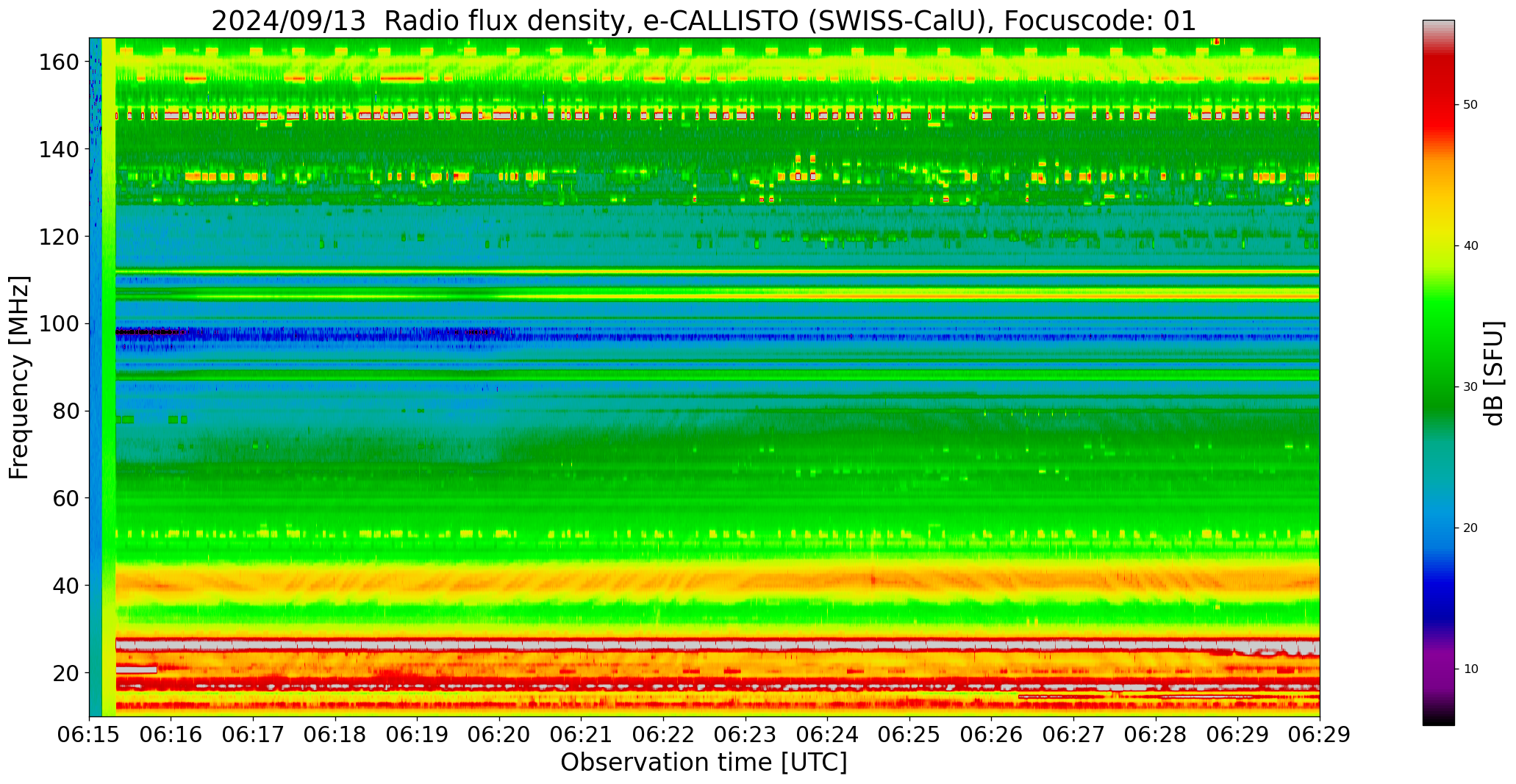Click the 20 tick on the frequency axis

[66, 673]
